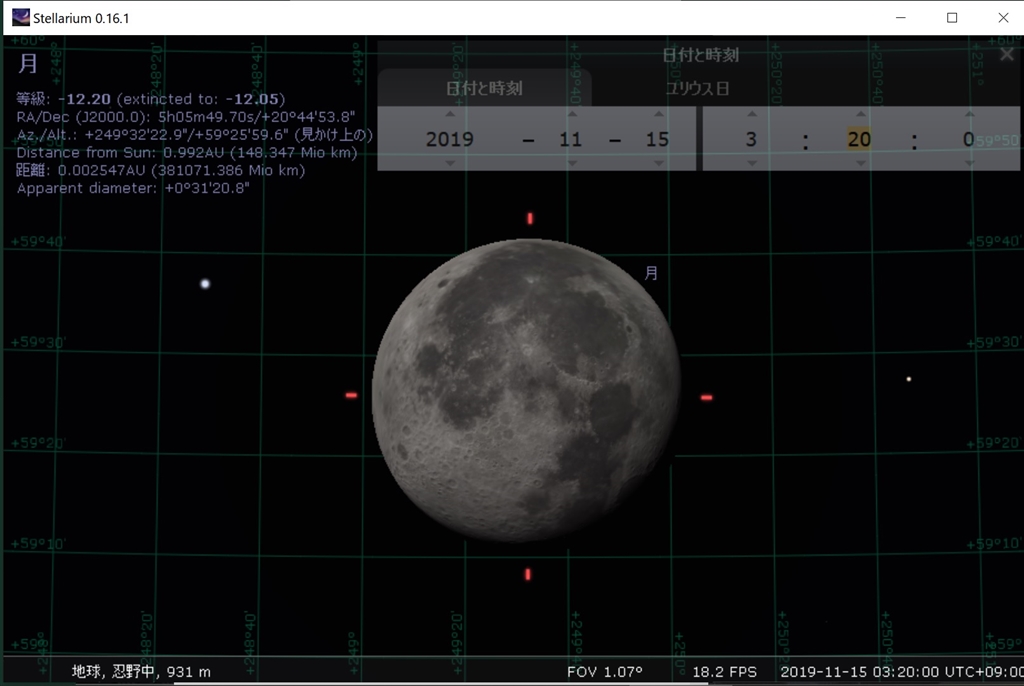Click the Moon in the sky view
The image size is (1024, 686).
click(526, 390)
